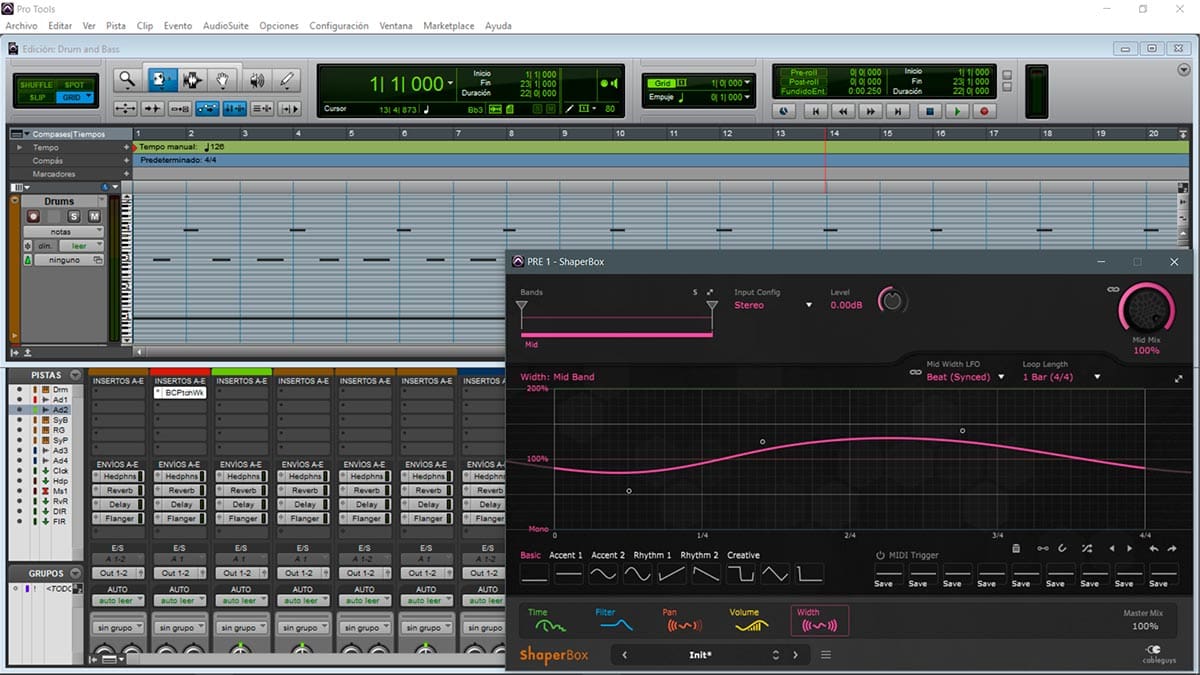
Task: Mute the Drums track
Action: 94,216
